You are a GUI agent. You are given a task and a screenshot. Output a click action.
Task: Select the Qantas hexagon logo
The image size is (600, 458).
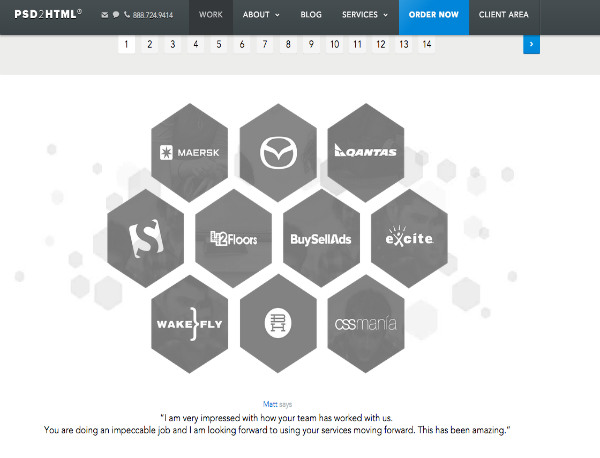(366, 152)
